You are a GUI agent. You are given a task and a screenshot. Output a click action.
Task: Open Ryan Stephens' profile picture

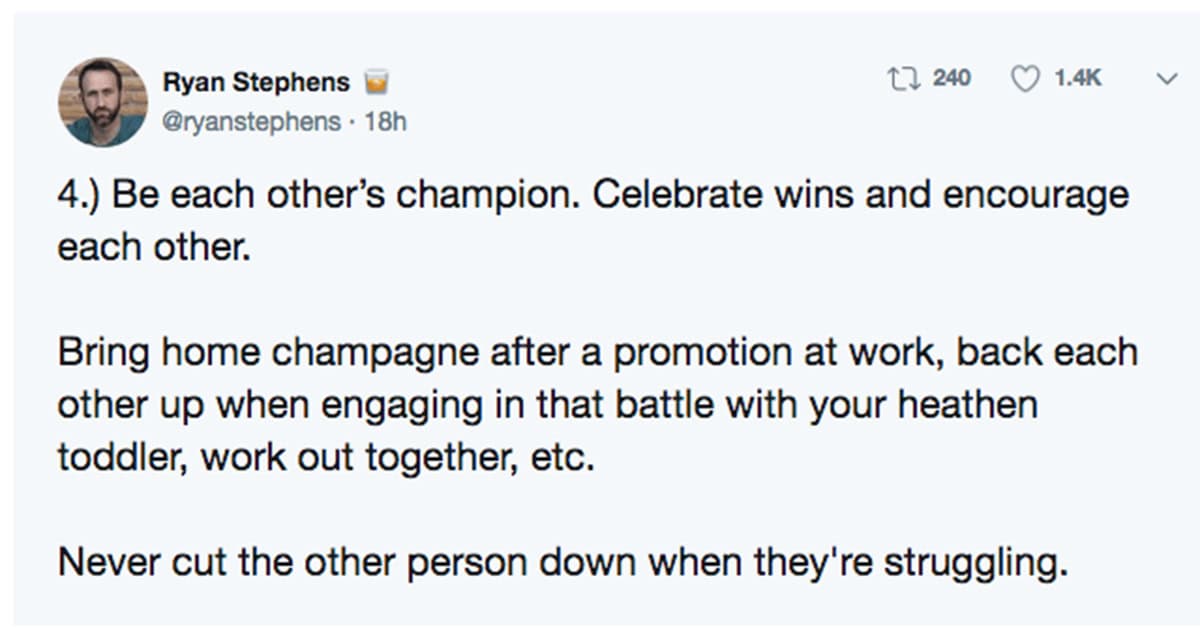click(102, 102)
